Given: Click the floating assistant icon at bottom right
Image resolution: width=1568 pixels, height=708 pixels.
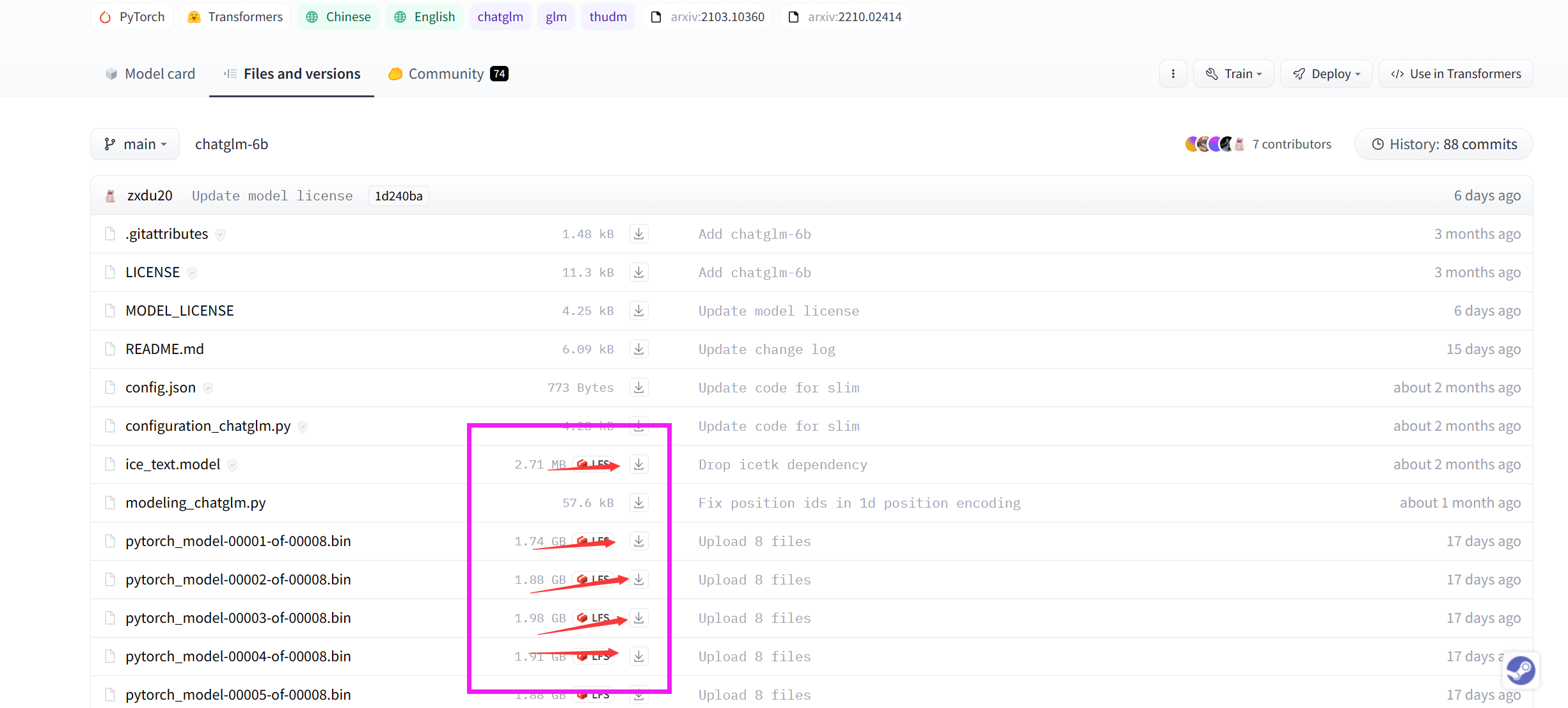Looking at the screenshot, I should 1520,670.
